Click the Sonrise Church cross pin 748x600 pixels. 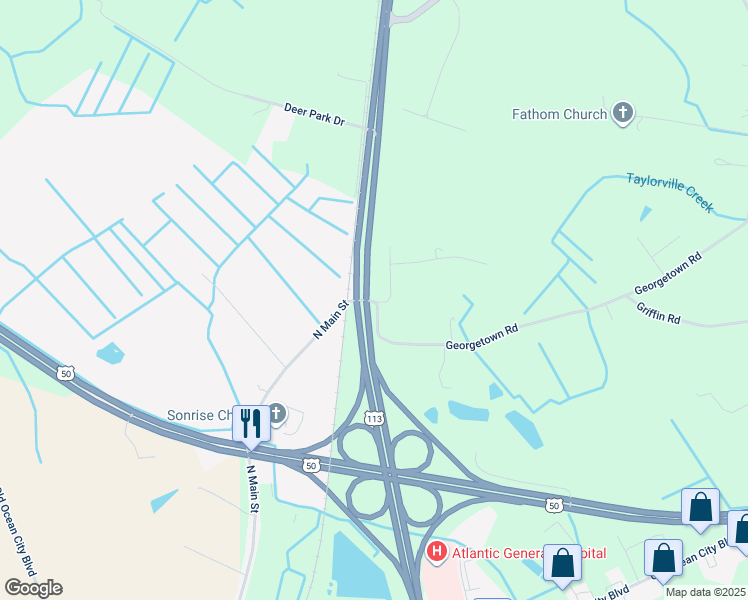click(x=277, y=414)
